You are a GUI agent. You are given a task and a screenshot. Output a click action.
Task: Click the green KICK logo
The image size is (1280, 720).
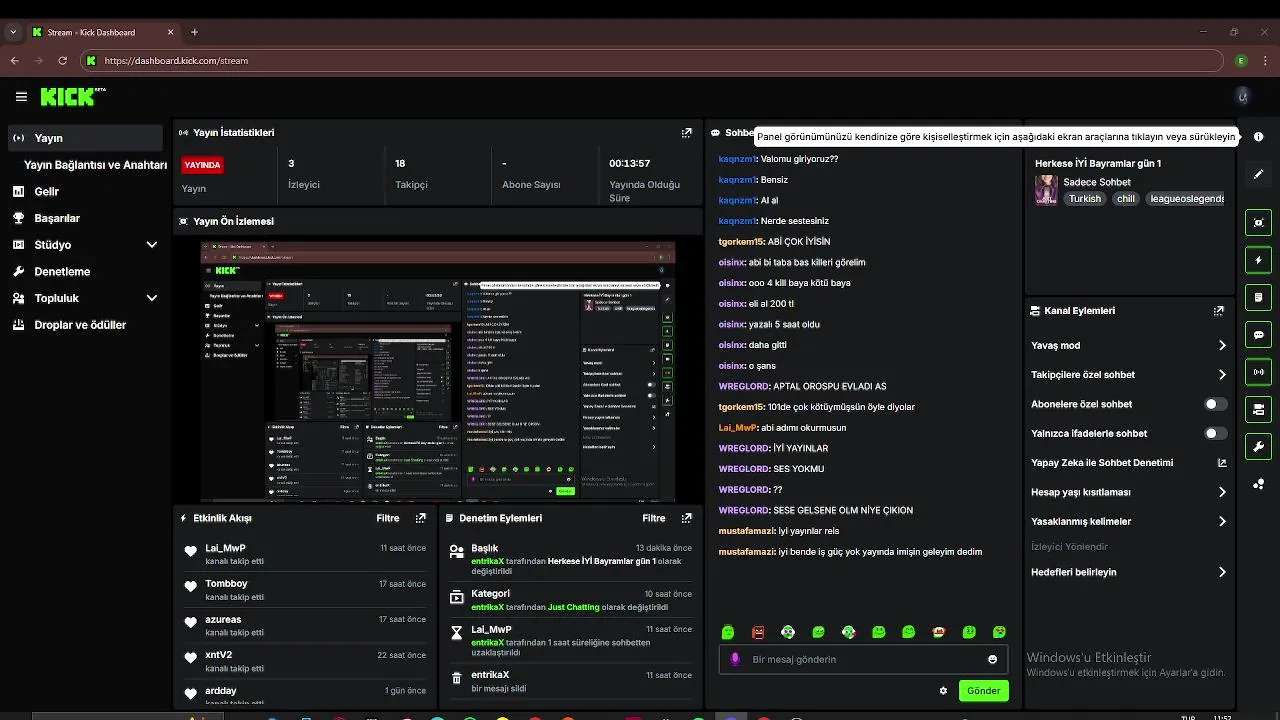70,97
